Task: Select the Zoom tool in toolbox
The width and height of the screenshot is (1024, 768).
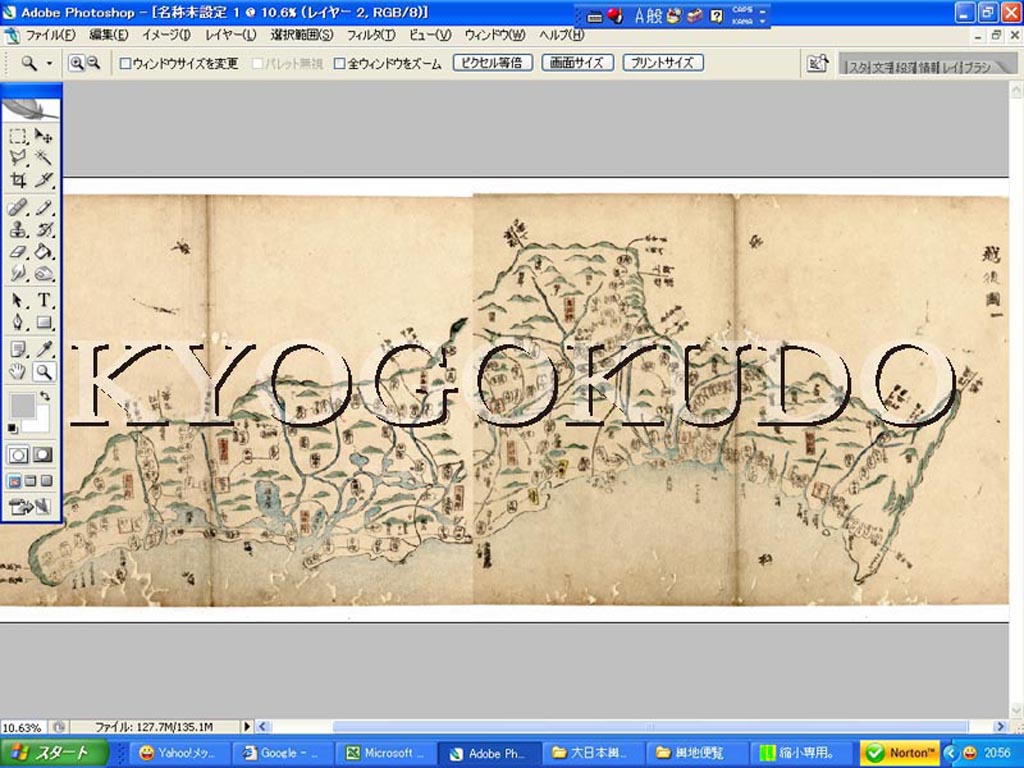Action: click(x=43, y=372)
